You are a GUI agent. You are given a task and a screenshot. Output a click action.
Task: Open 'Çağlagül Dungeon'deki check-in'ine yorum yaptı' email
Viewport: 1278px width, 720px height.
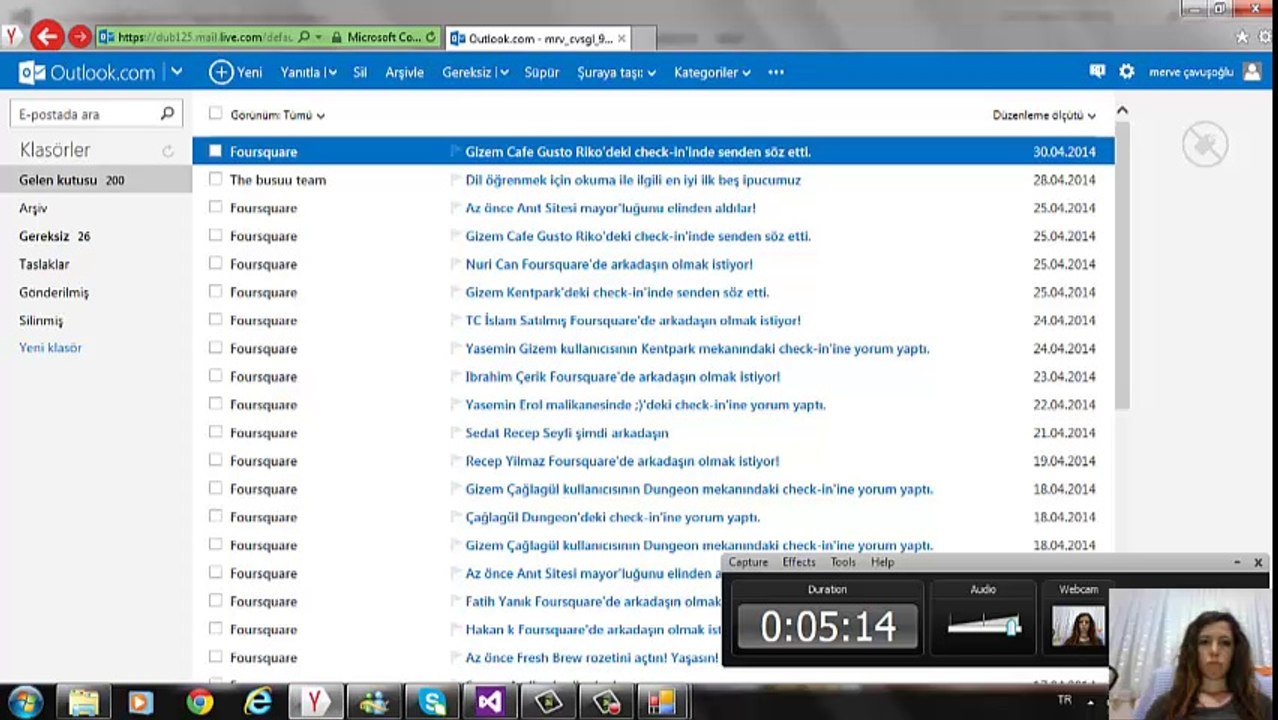tap(612, 517)
